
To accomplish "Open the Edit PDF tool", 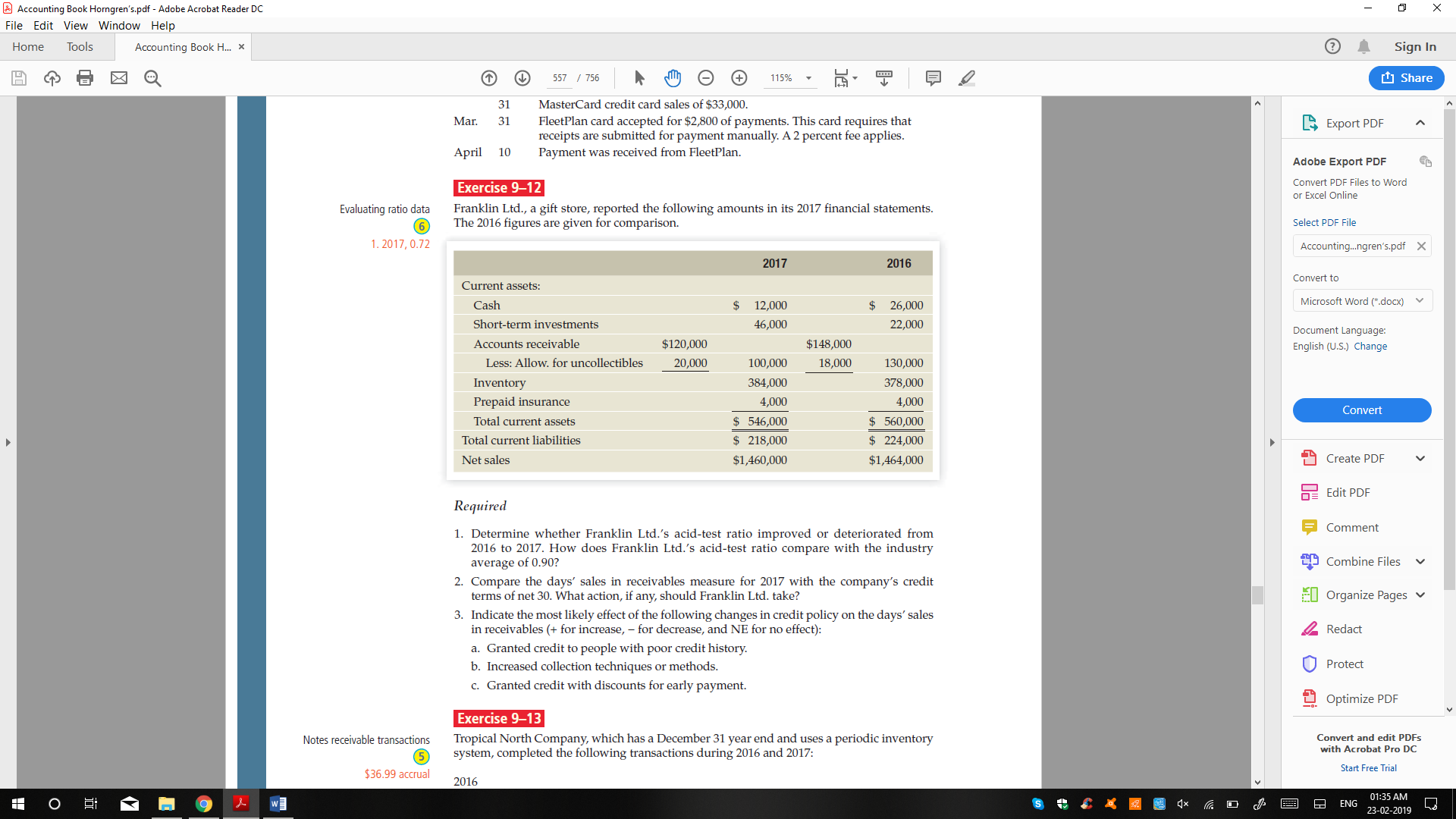I will pyautogui.click(x=1346, y=492).
